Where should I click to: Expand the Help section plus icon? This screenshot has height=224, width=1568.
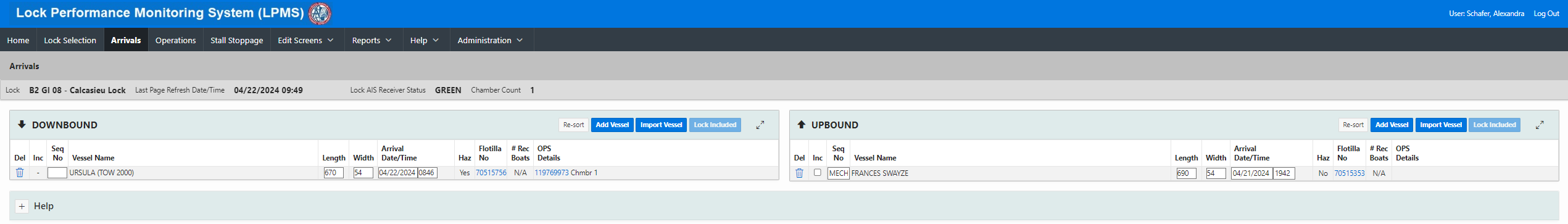coord(22,206)
